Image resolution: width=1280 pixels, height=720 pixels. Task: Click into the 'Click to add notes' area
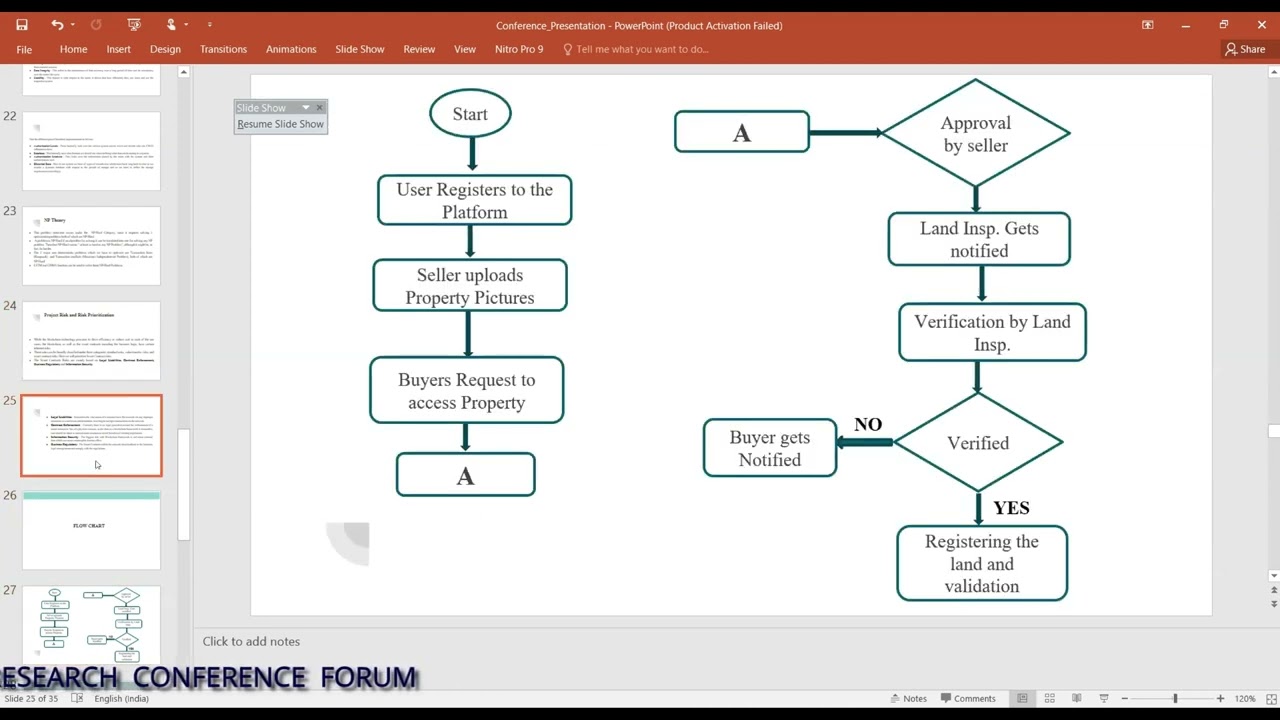click(251, 642)
